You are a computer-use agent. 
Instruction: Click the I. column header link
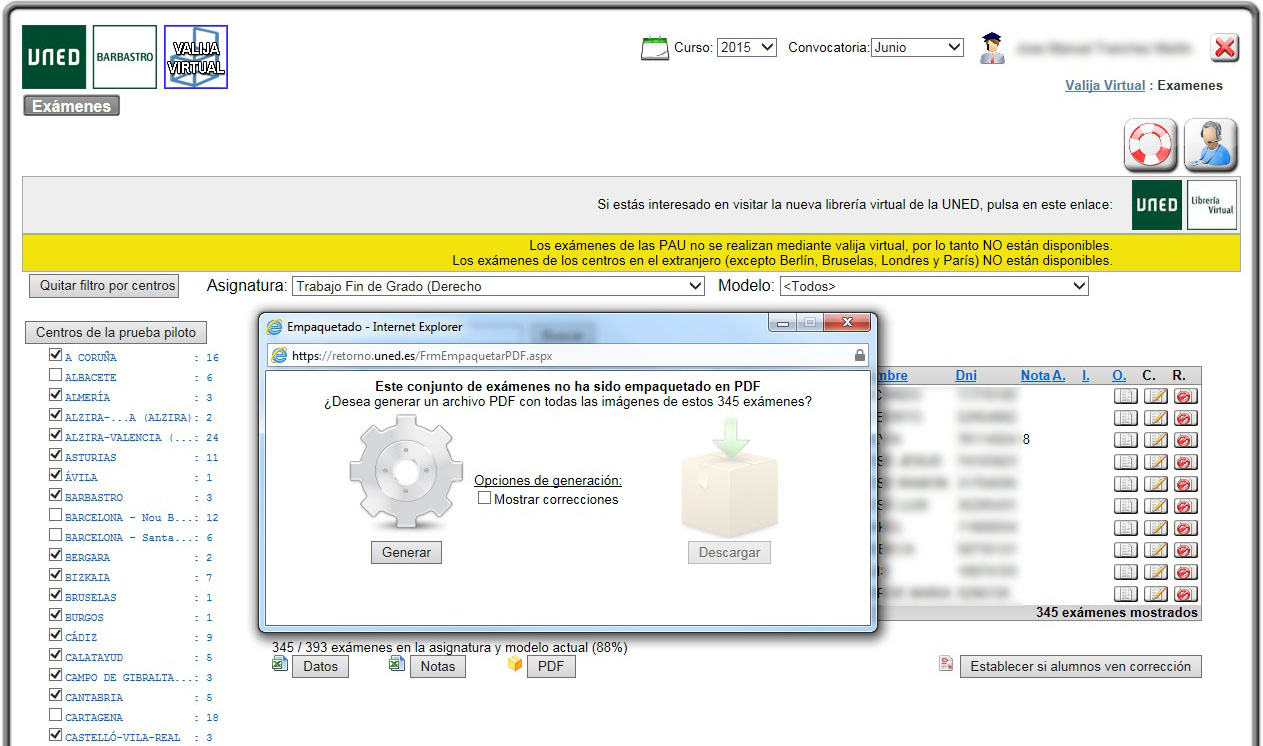[x=1086, y=376]
